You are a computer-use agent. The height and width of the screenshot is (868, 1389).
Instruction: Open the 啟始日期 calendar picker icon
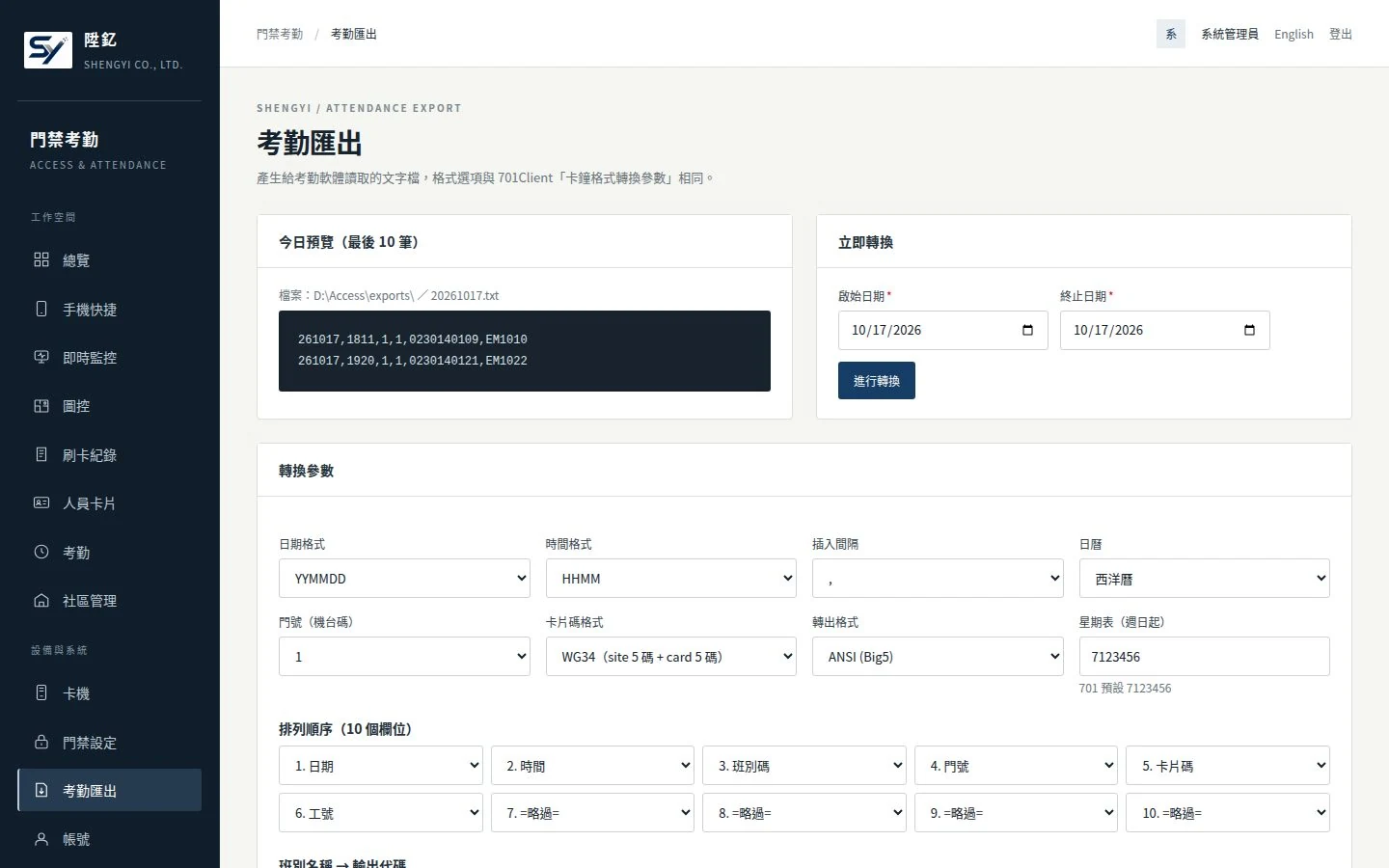[1027, 330]
